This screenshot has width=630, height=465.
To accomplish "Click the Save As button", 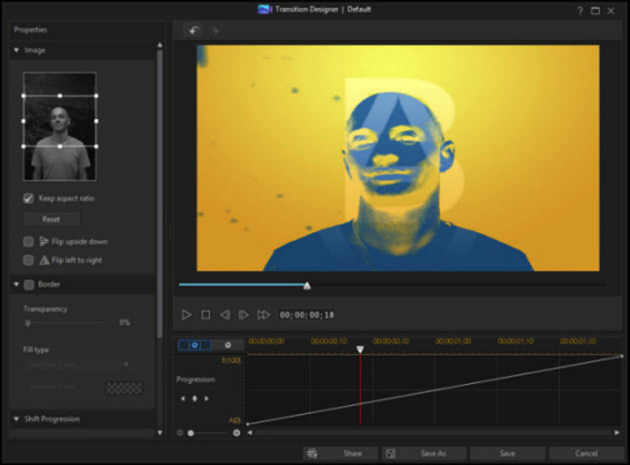I will click(424, 453).
